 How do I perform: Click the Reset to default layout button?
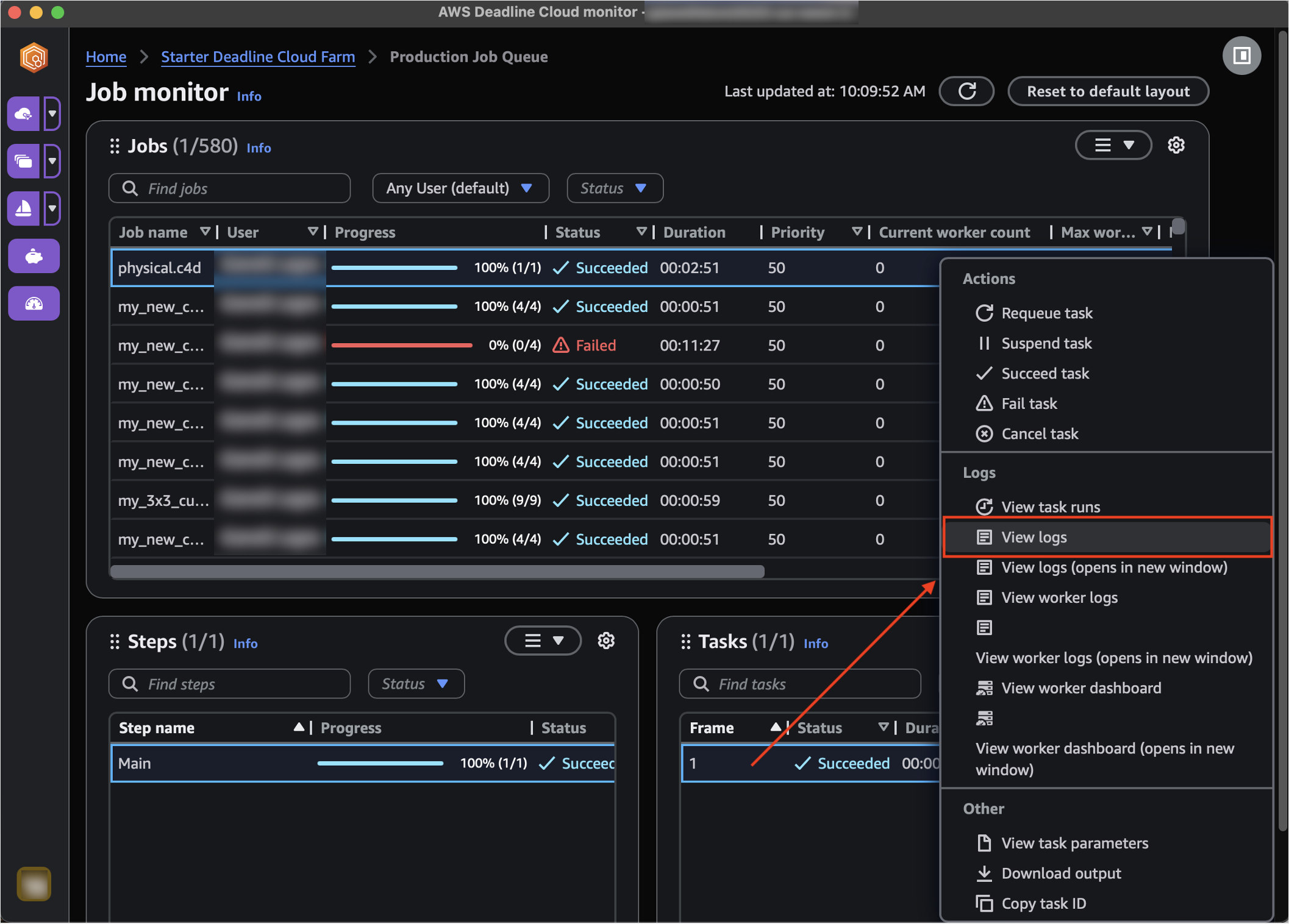point(1108,91)
